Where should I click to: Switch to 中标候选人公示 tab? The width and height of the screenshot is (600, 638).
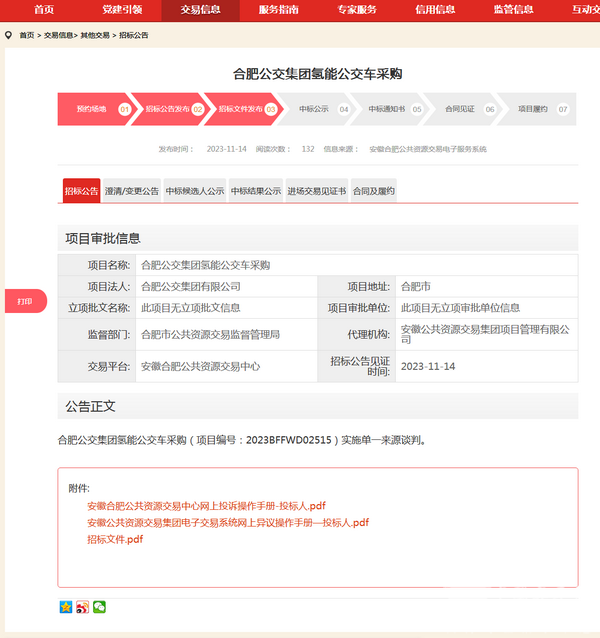[195, 191]
